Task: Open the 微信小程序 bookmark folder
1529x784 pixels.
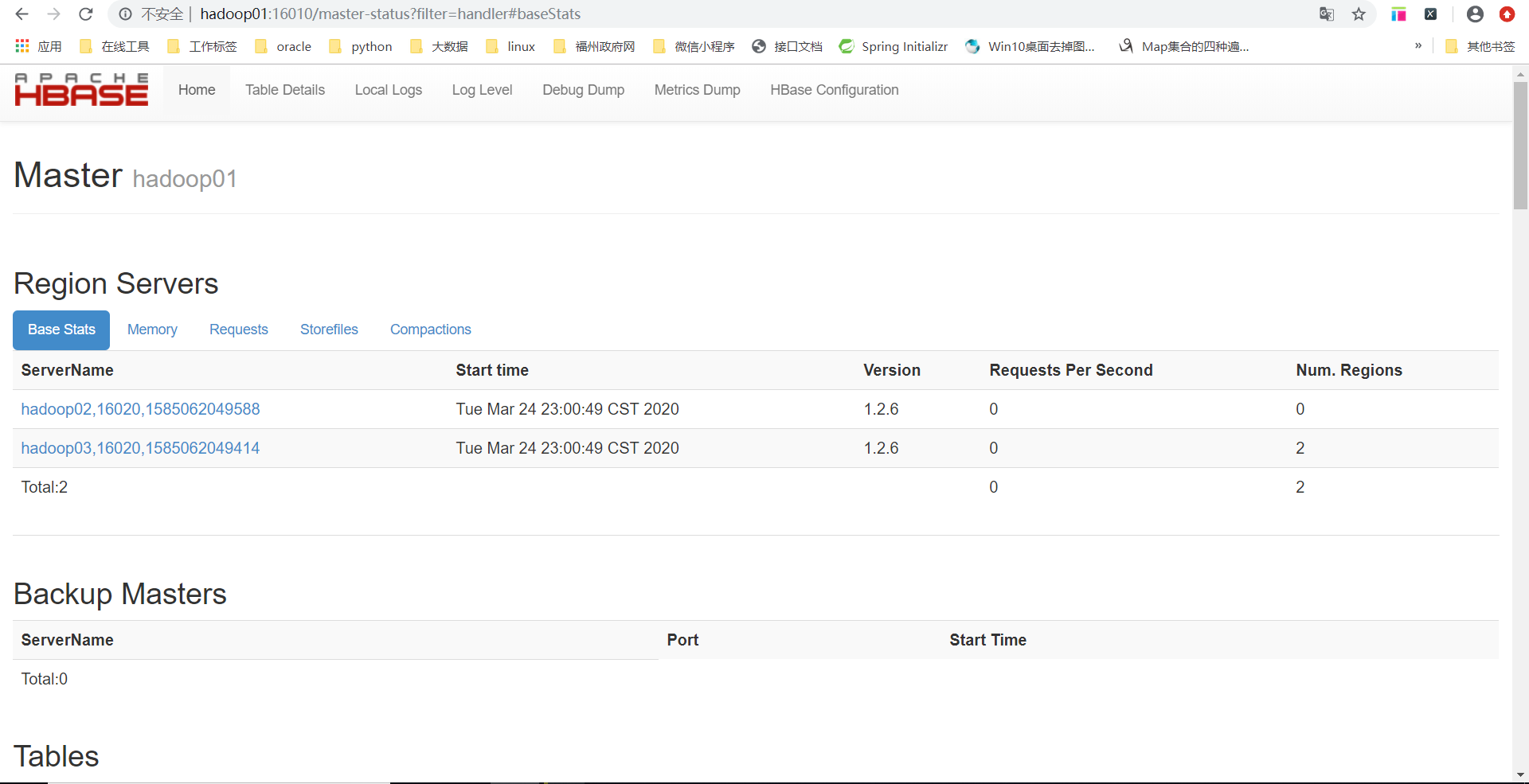Action: click(x=694, y=46)
